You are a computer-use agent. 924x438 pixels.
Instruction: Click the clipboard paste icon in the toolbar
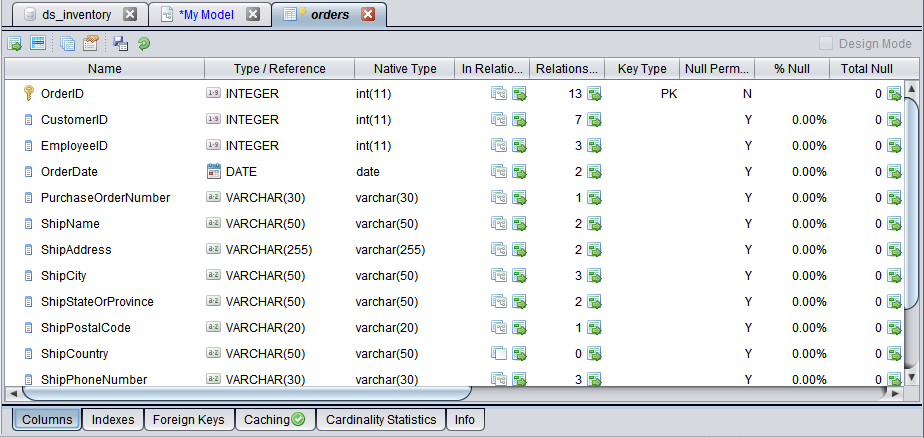click(x=91, y=43)
